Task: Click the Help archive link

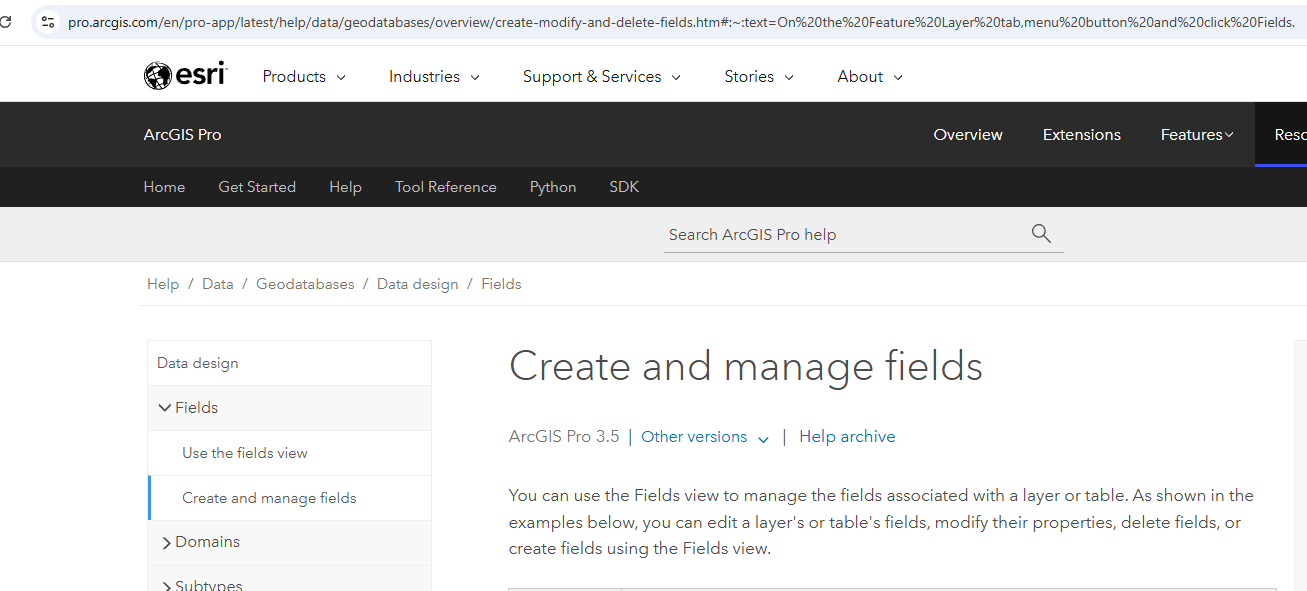Action: click(847, 437)
